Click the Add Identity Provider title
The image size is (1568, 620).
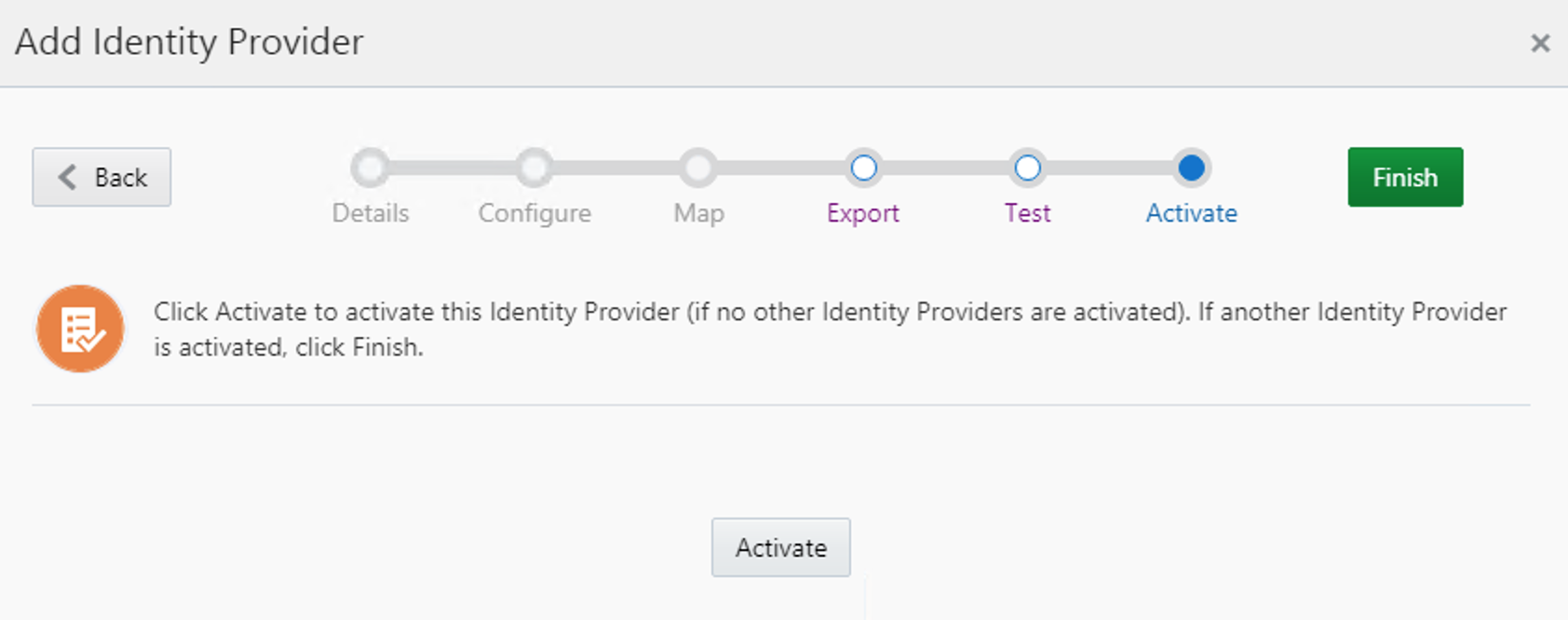click(189, 42)
